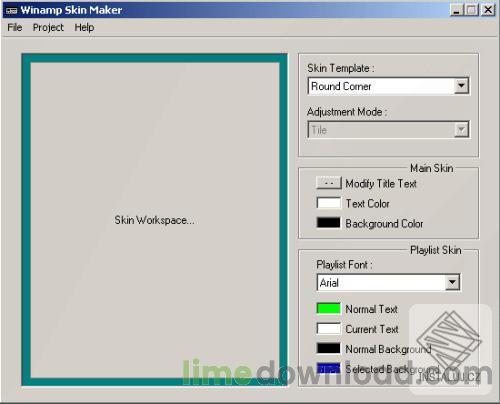The height and width of the screenshot is (404, 500).
Task: Pick the black Background Color swatch
Action: [x=329, y=223]
